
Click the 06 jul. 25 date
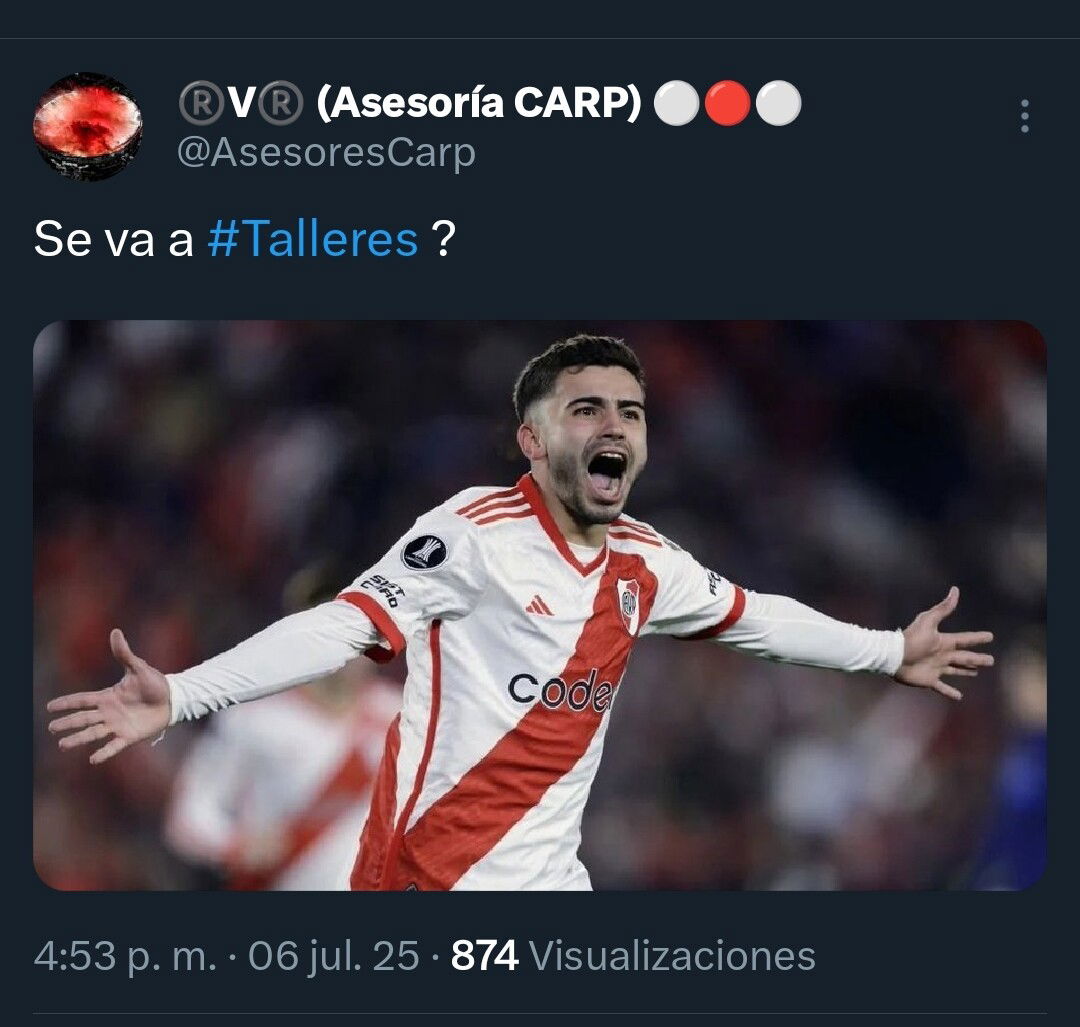pos(333,956)
